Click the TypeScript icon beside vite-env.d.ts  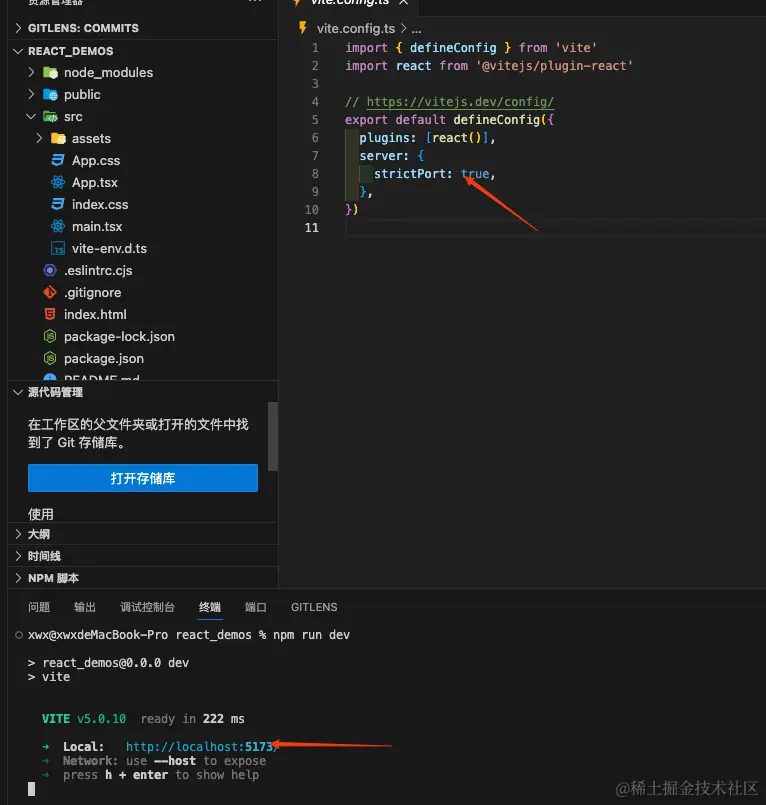click(58, 248)
